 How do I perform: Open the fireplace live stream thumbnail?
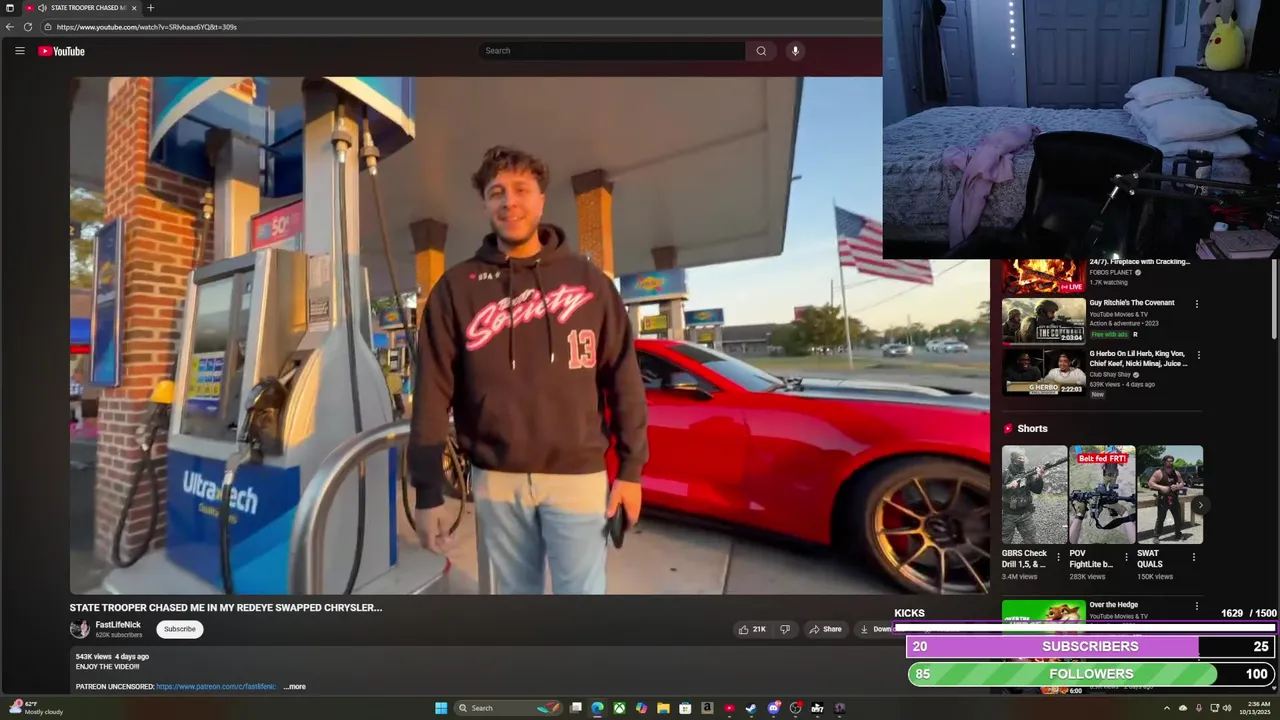[x=1043, y=275]
